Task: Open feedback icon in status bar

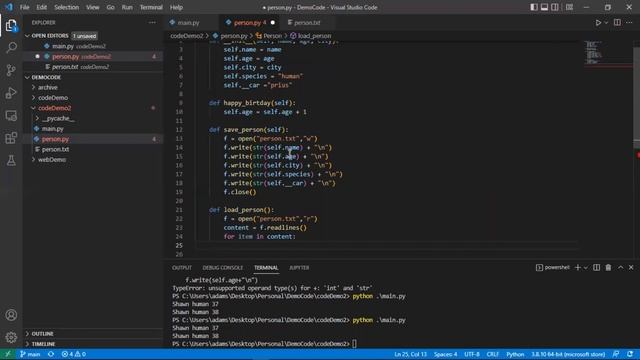Action: click(616, 354)
